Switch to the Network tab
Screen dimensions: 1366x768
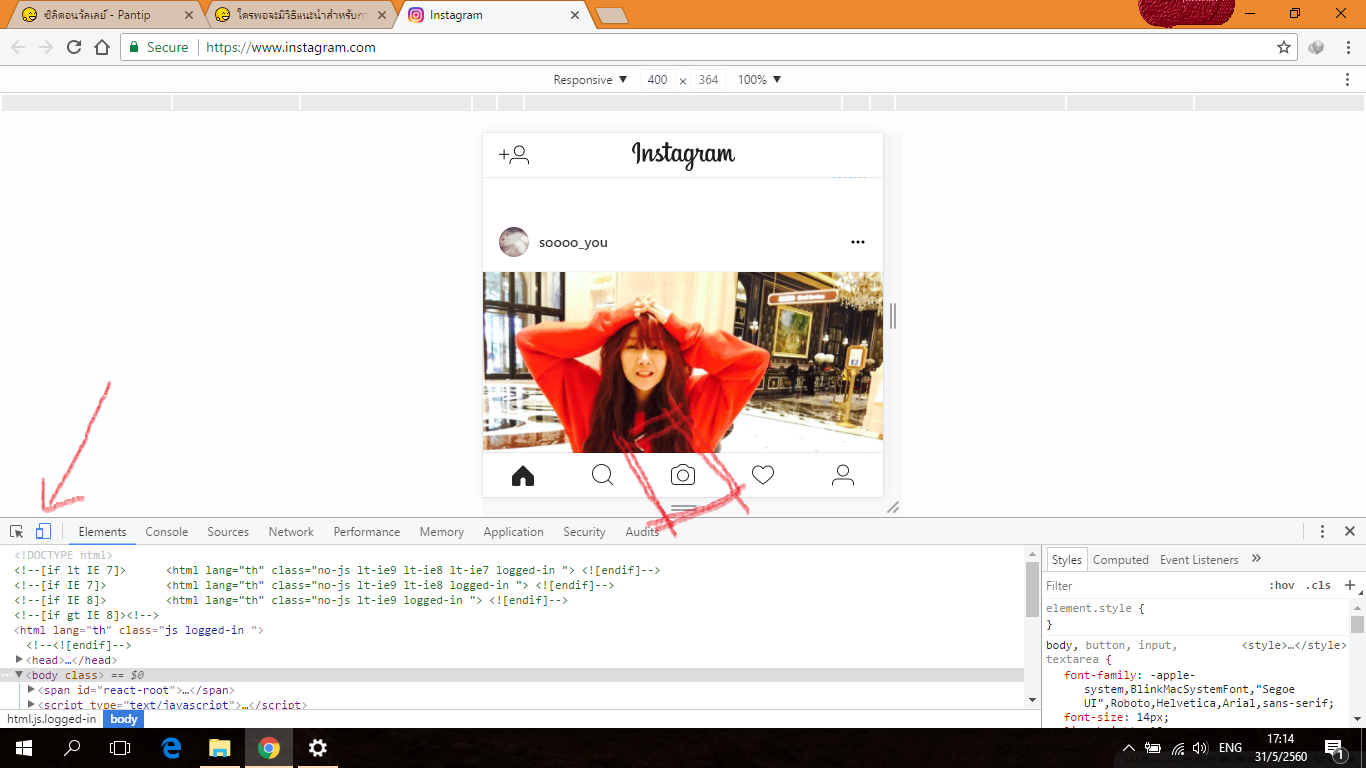291,532
